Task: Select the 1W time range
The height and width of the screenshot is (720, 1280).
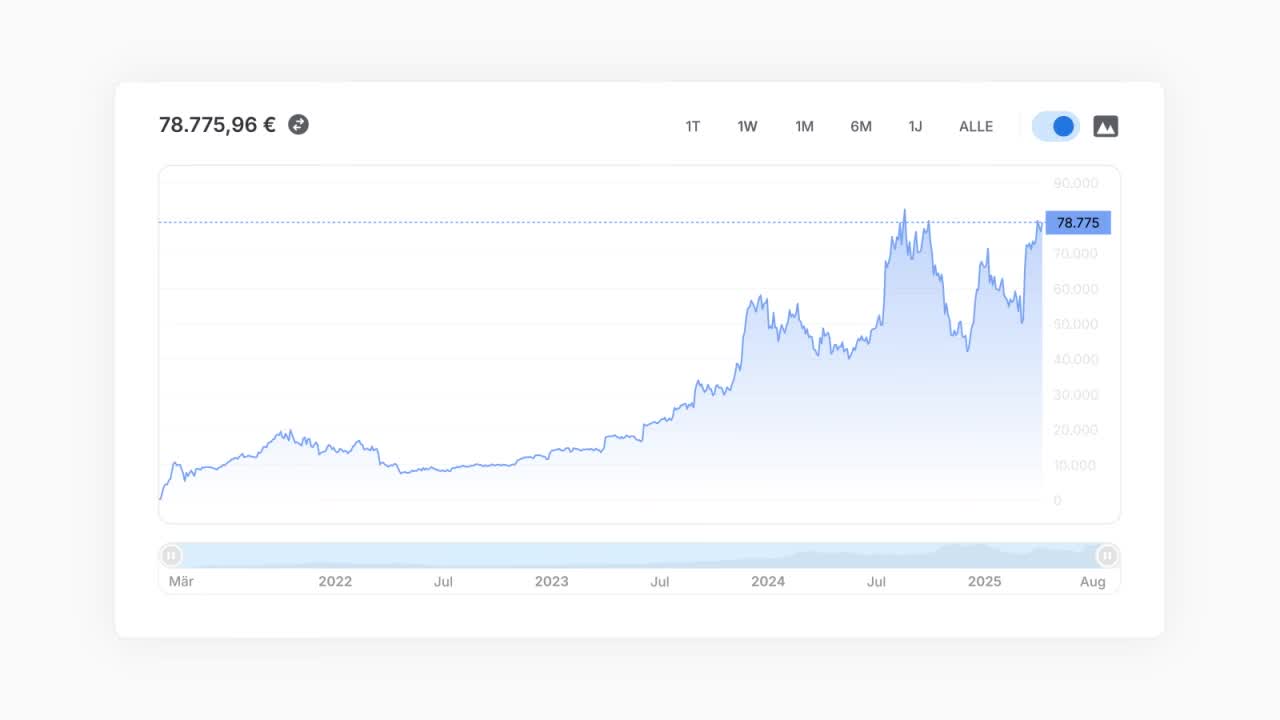Action: point(748,126)
